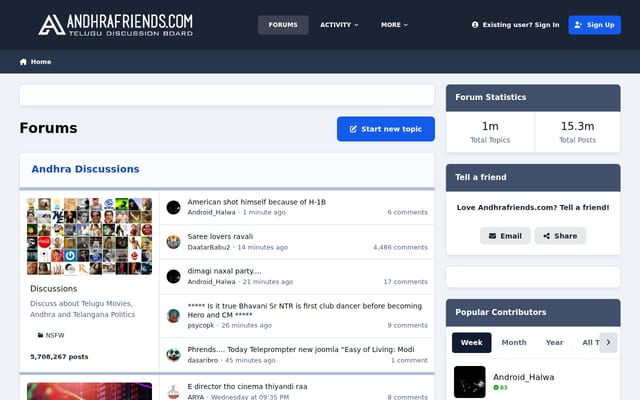Screen dimensions: 640x400
Task: Click the 9 comments count
Action: tap(407, 325)
